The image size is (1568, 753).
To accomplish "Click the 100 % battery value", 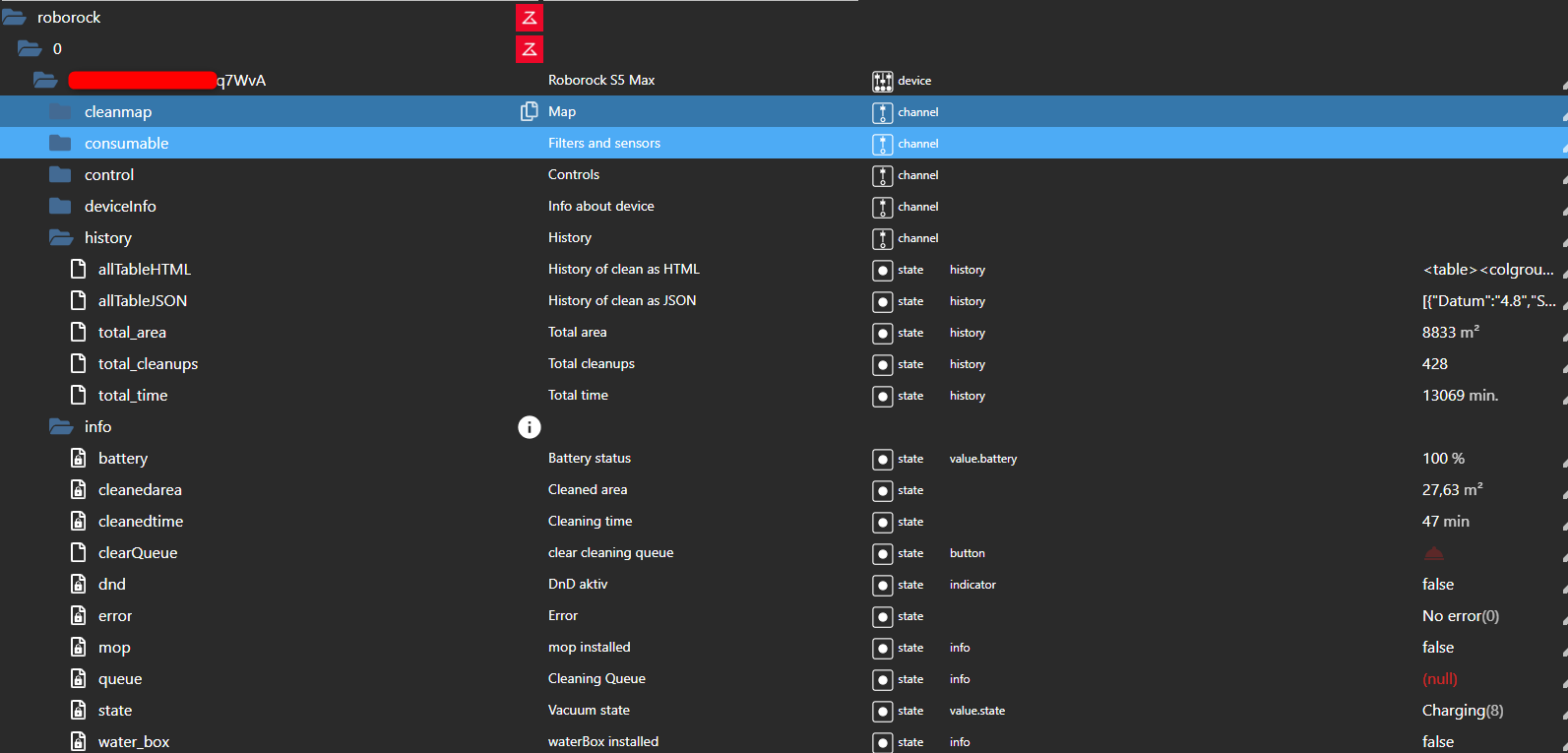I will click(1444, 458).
